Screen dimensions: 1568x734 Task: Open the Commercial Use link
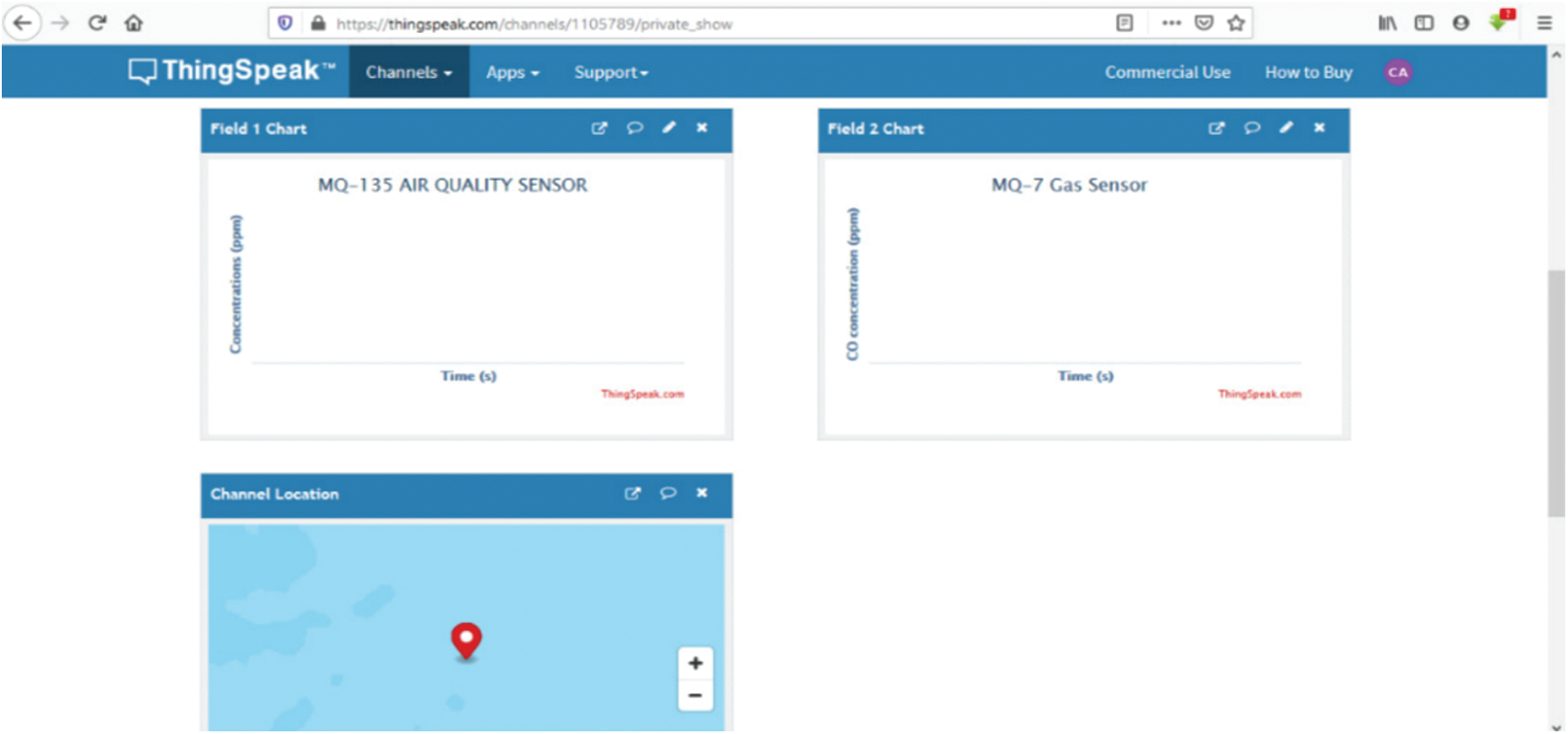click(x=1167, y=72)
